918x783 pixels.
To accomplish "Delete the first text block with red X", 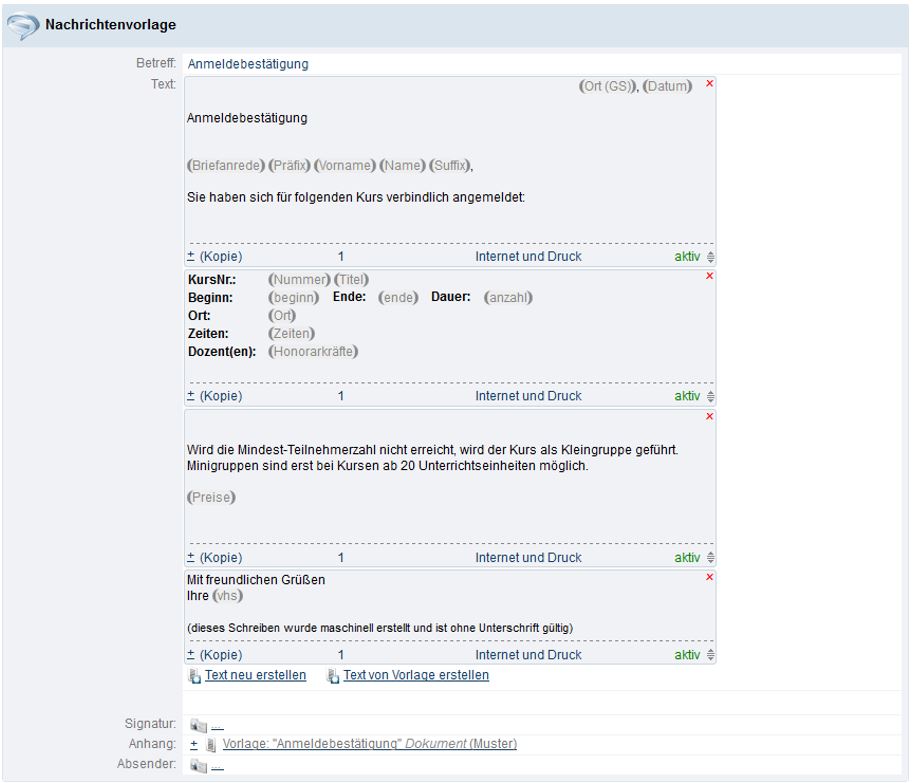I will (709, 84).
